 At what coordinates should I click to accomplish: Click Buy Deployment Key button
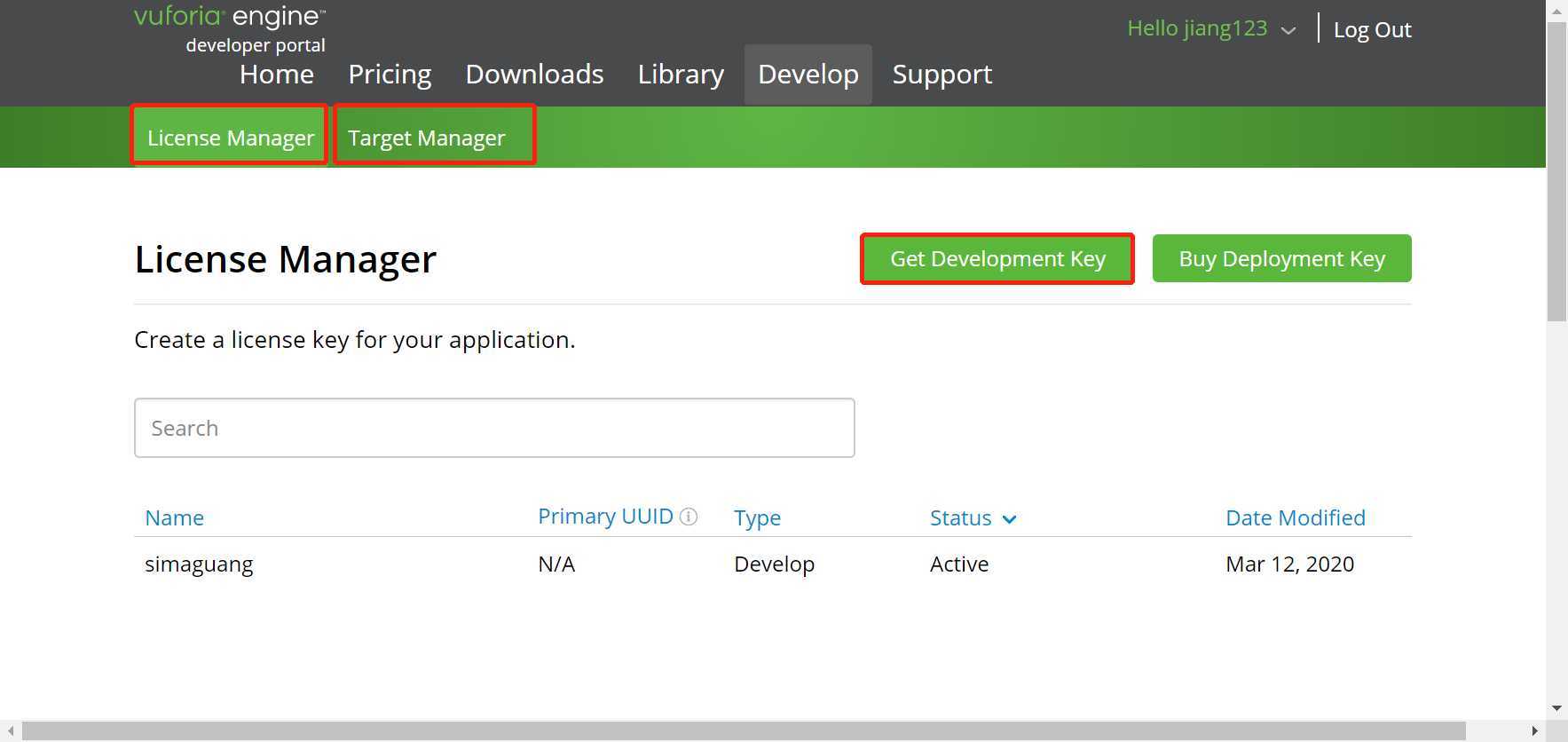1281,258
